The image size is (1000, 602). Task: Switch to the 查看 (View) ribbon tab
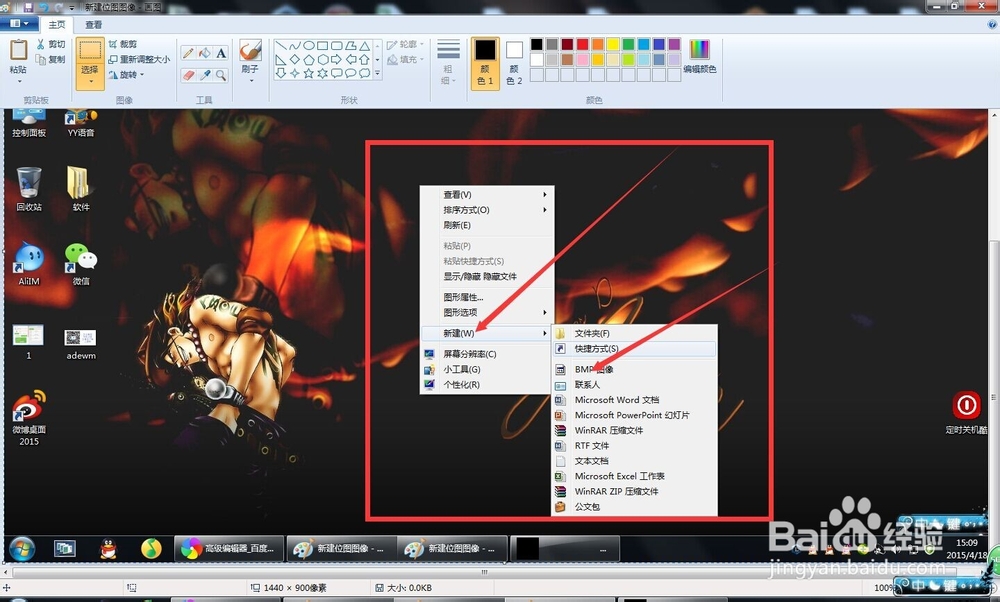coord(93,25)
